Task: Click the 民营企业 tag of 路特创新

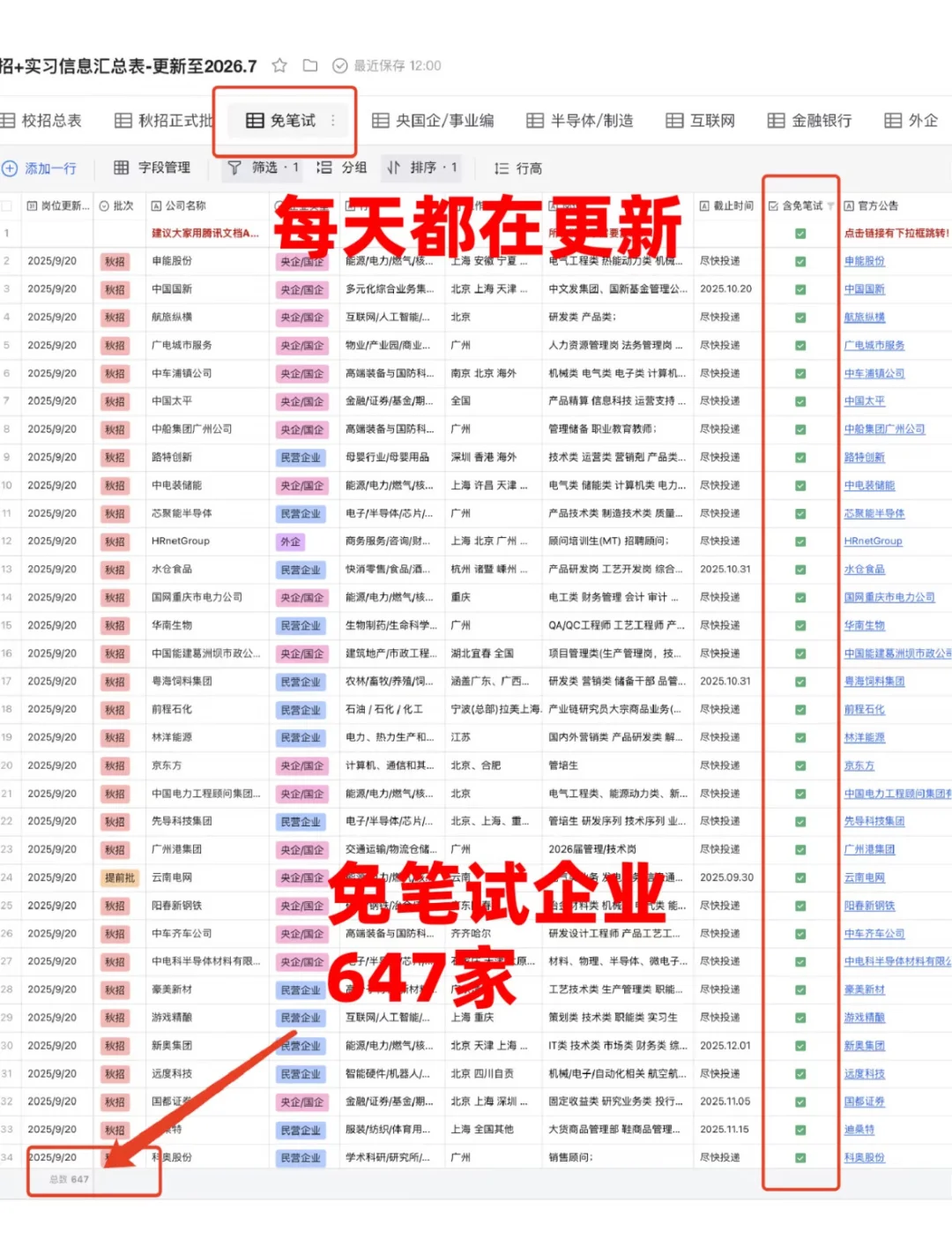Action: 301,458
